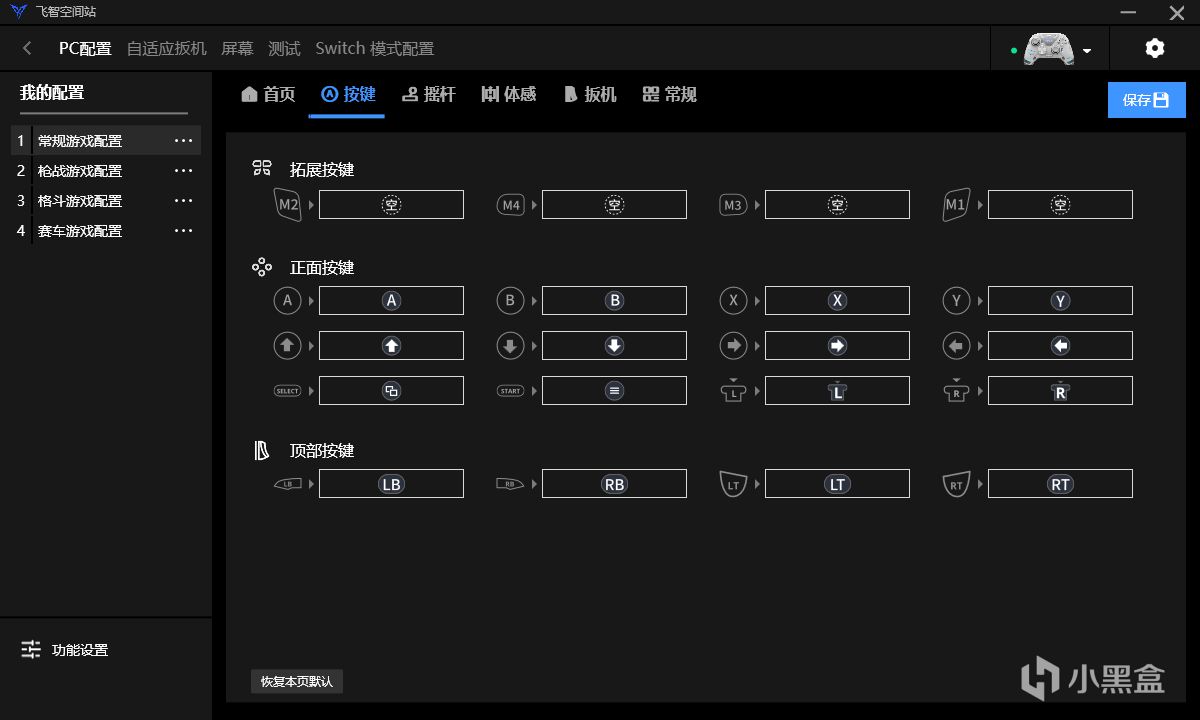Open options for 枪战游戏配置 profile
Viewport: 1200px width, 720px height.
click(x=184, y=171)
